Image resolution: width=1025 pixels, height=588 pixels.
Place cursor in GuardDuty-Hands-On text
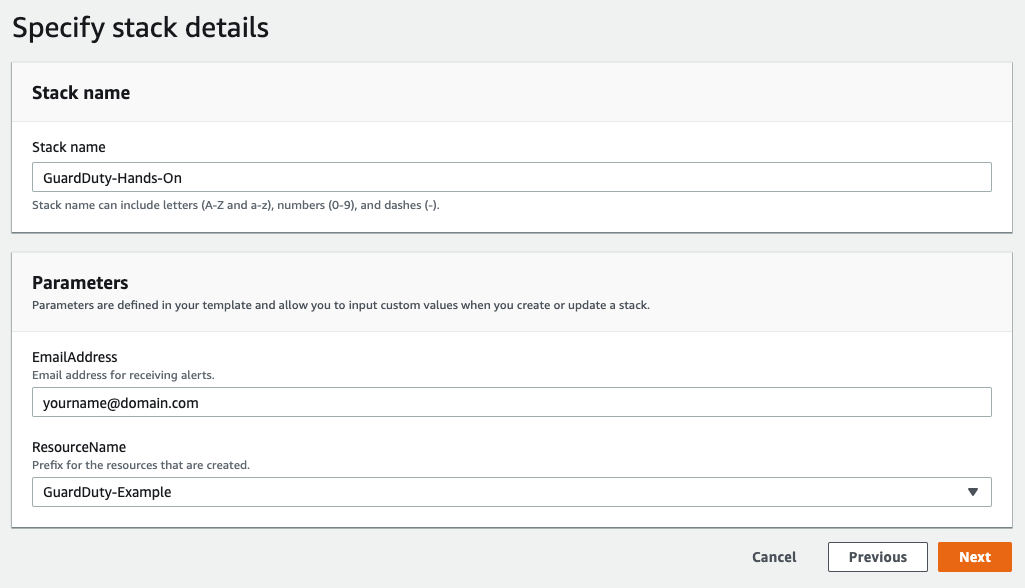click(112, 178)
